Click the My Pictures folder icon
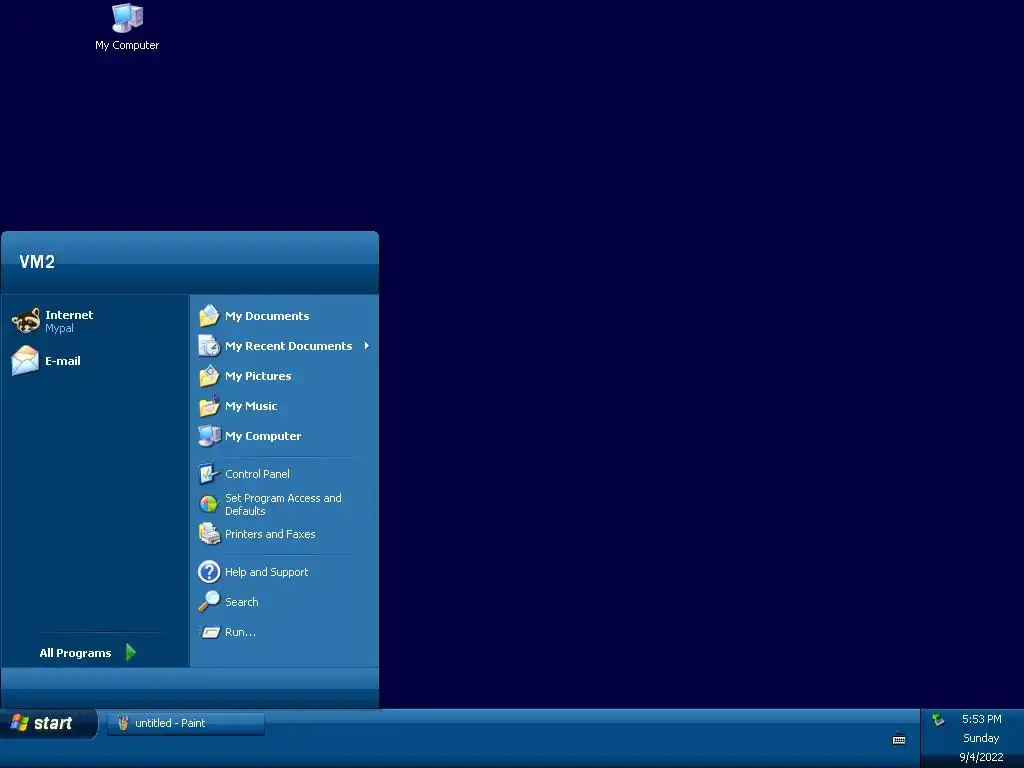 tap(209, 376)
